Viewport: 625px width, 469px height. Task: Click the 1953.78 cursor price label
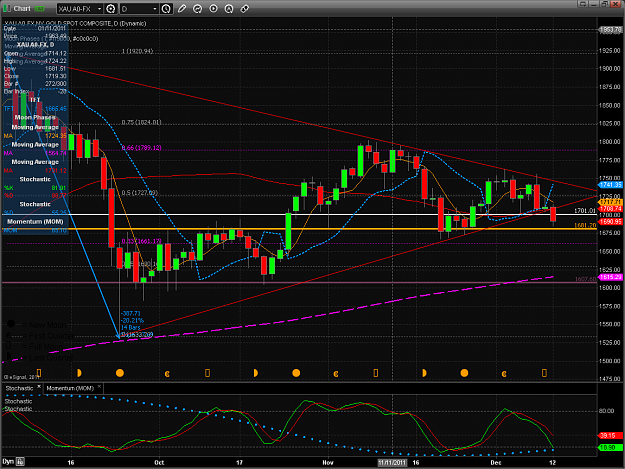point(610,30)
